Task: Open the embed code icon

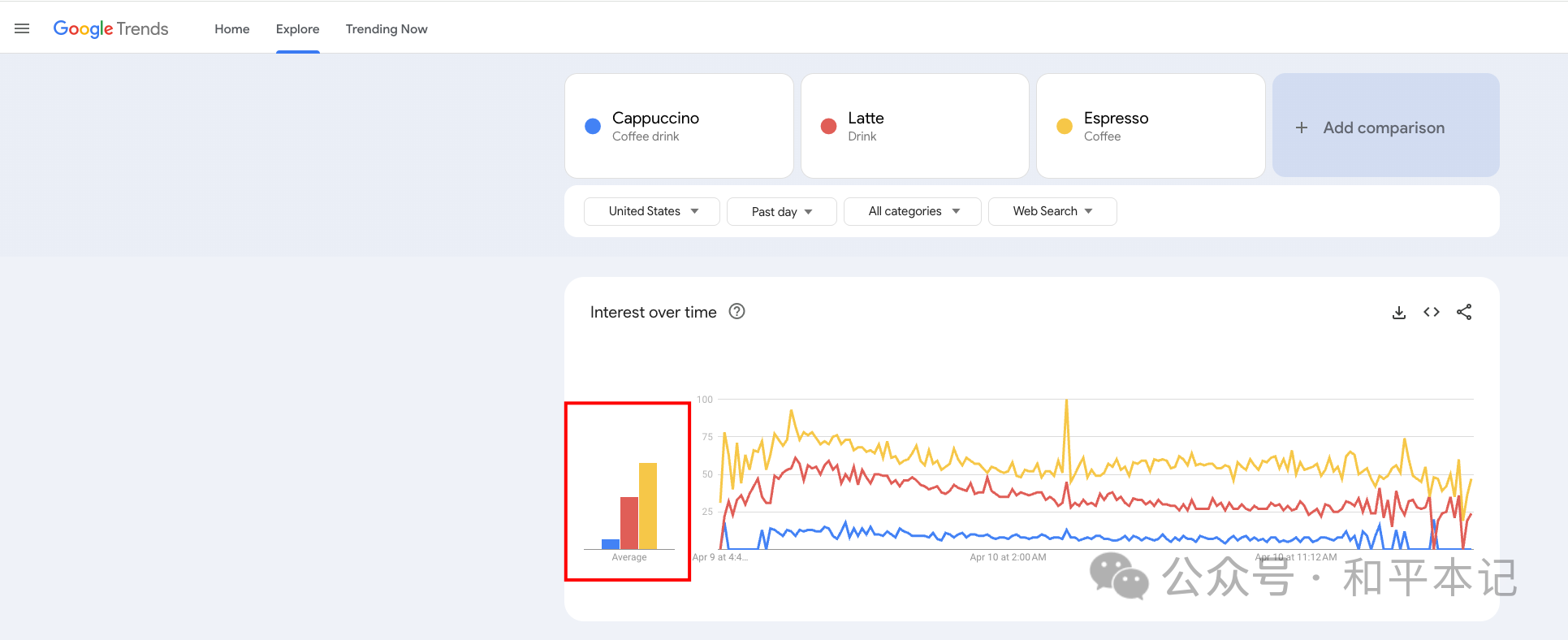Action: (x=1432, y=312)
